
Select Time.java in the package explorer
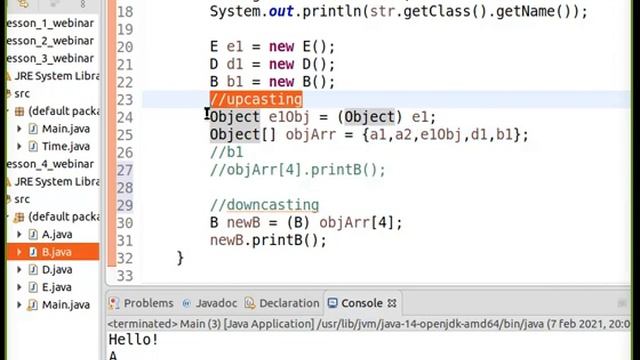pos(66,147)
